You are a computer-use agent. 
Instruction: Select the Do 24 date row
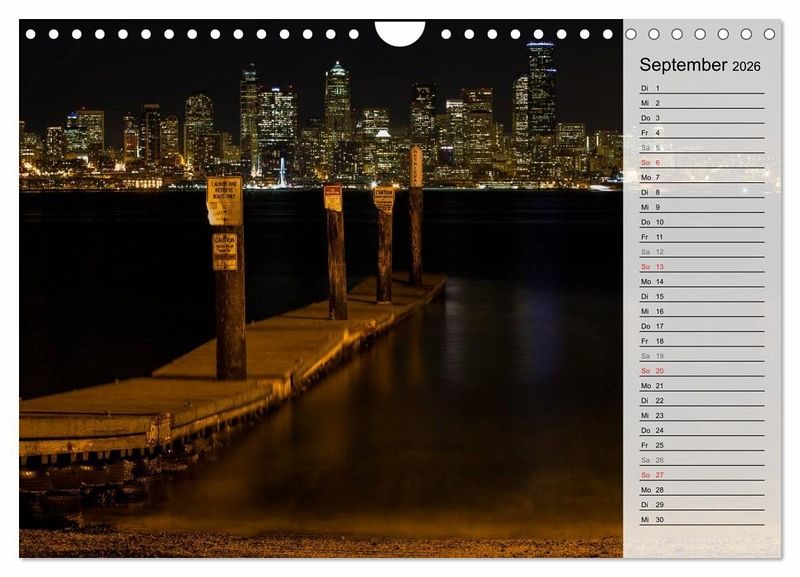click(701, 430)
